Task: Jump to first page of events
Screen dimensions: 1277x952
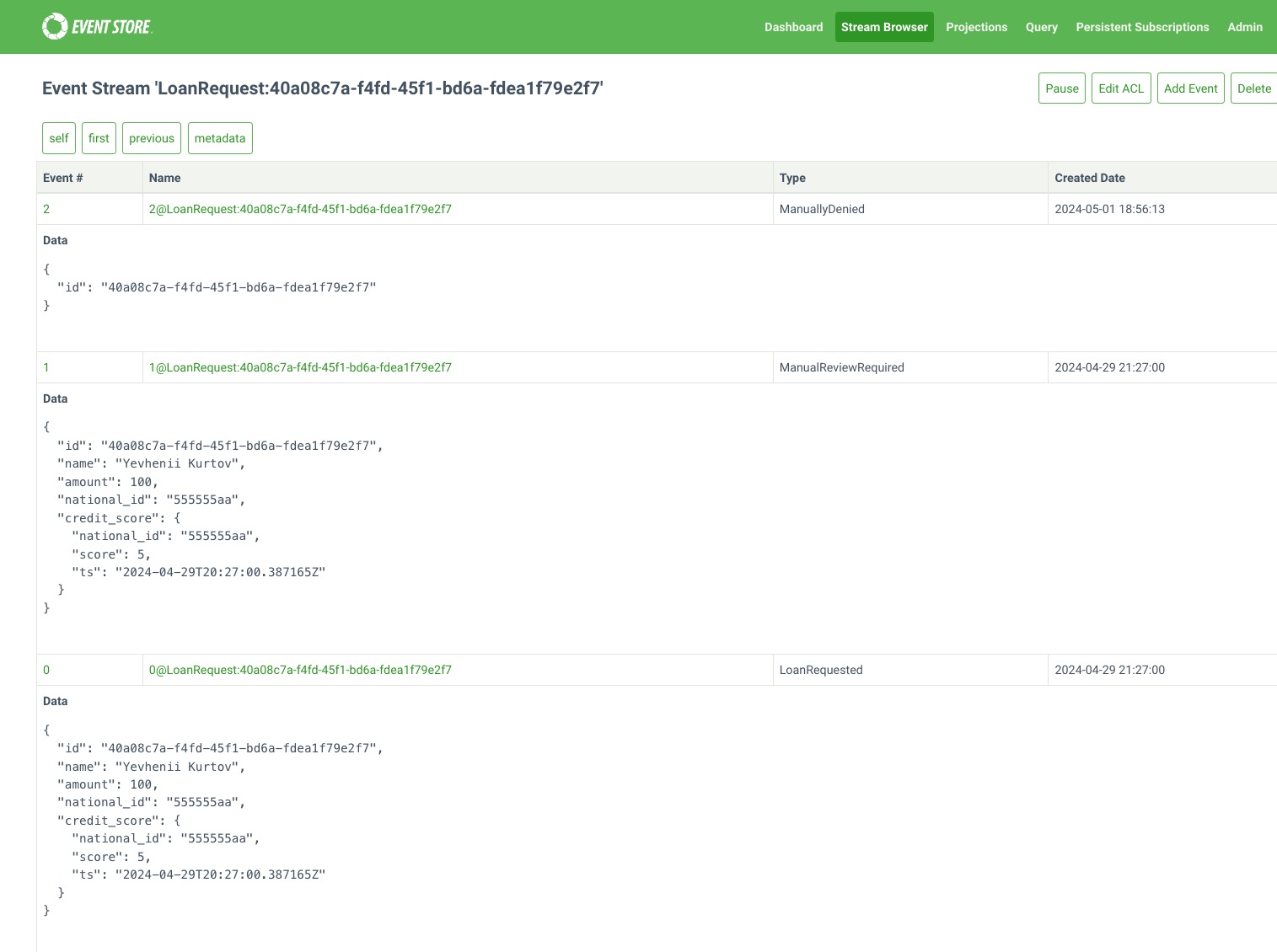Action: 99,138
